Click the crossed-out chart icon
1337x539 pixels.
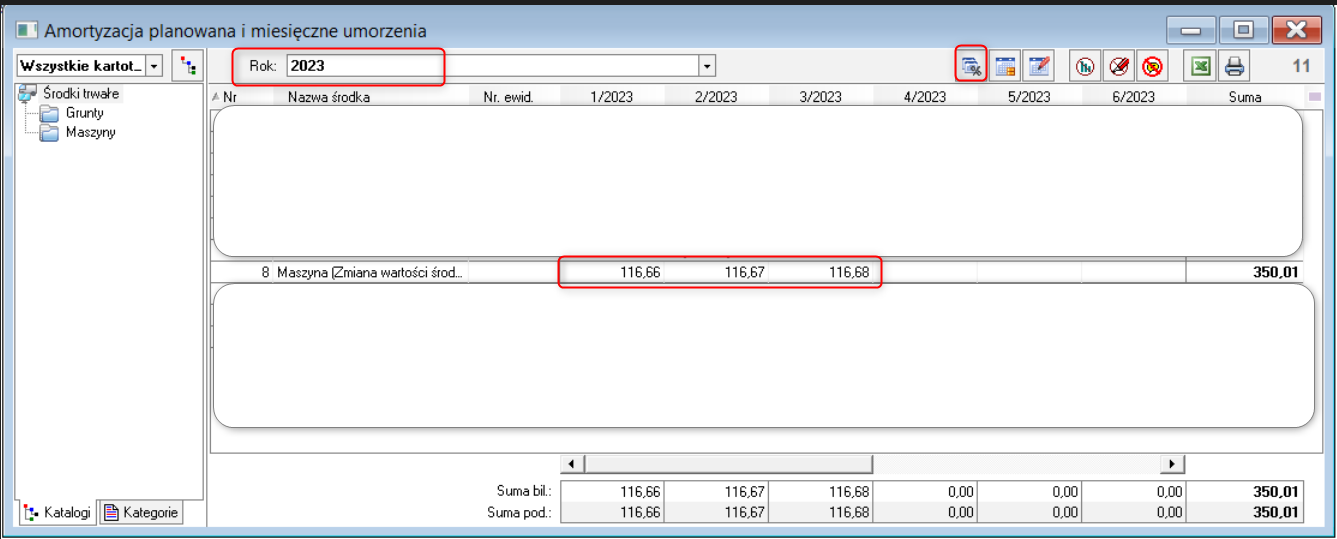point(1085,66)
